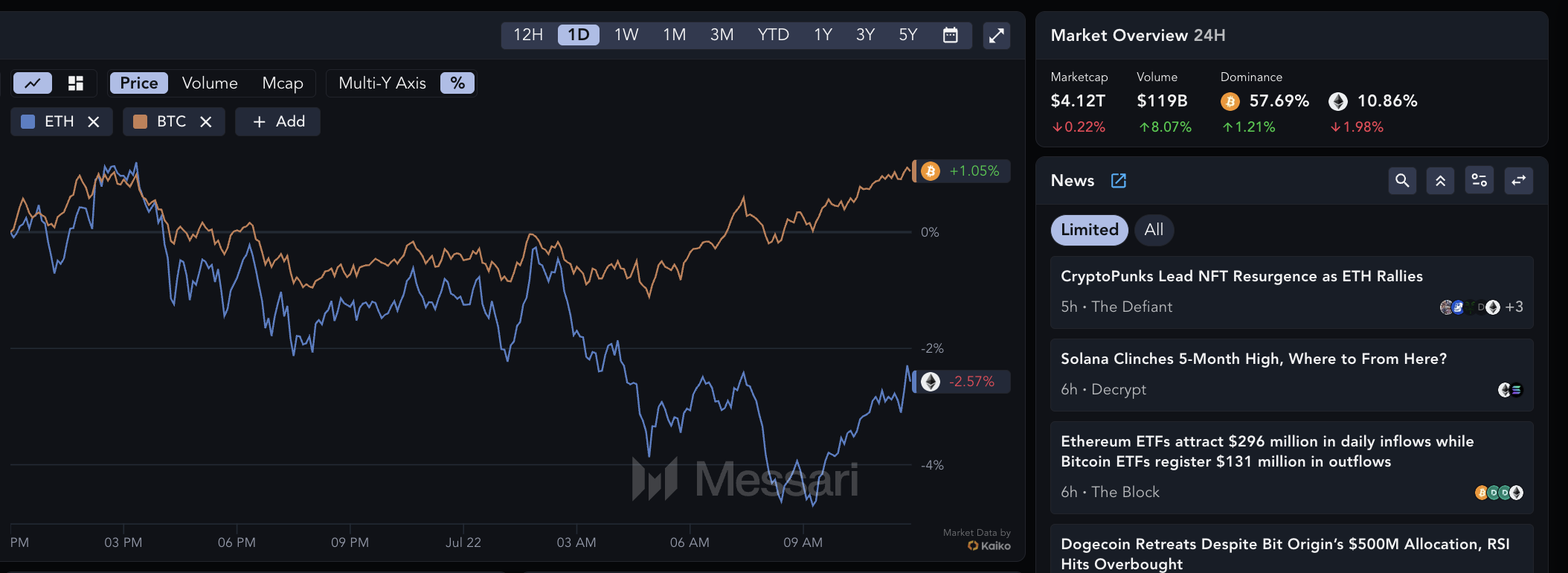Select the Volume metric
1568x573 pixels.
[210, 83]
